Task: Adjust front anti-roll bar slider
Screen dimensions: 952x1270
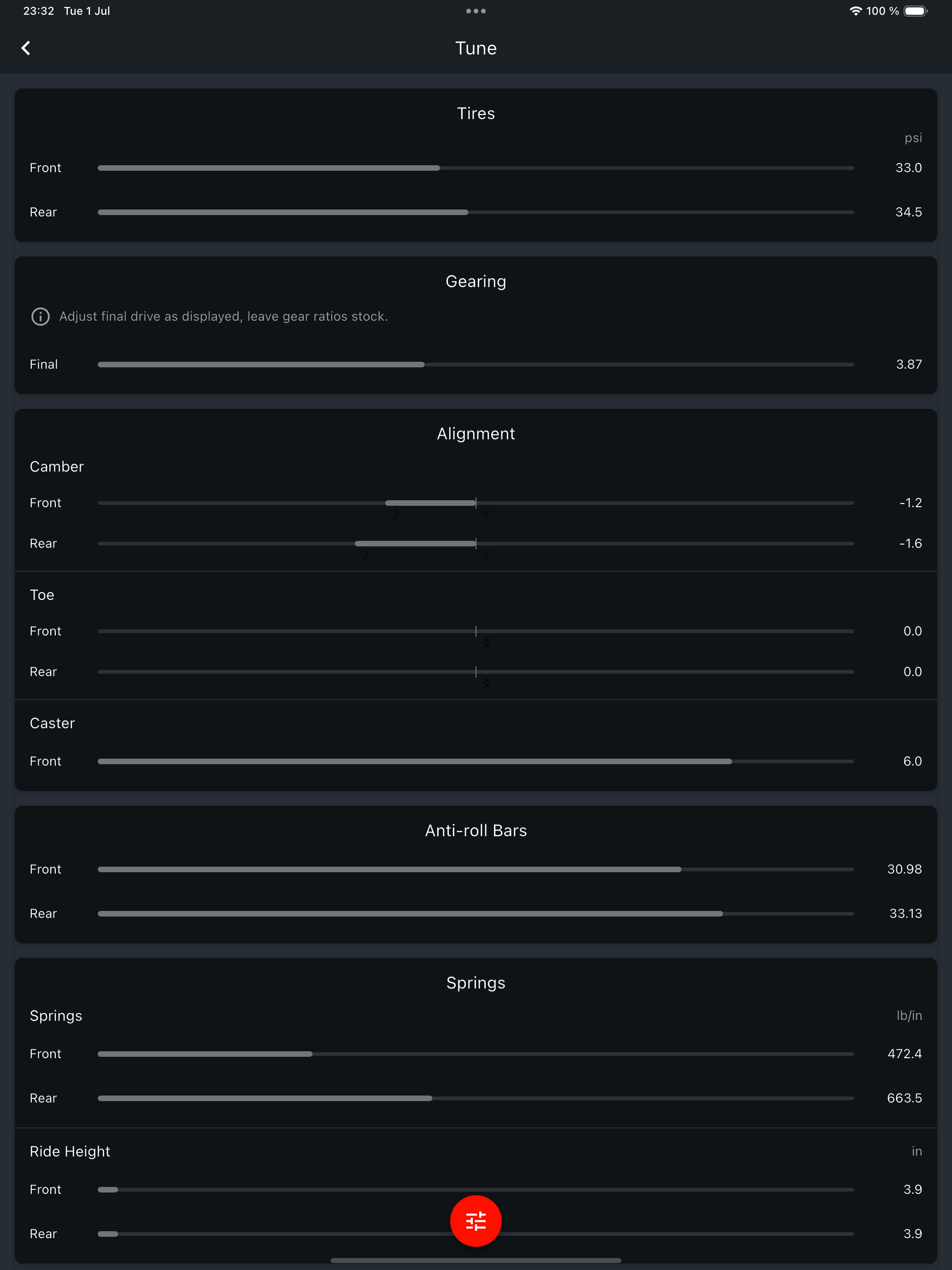Action: tap(476, 869)
